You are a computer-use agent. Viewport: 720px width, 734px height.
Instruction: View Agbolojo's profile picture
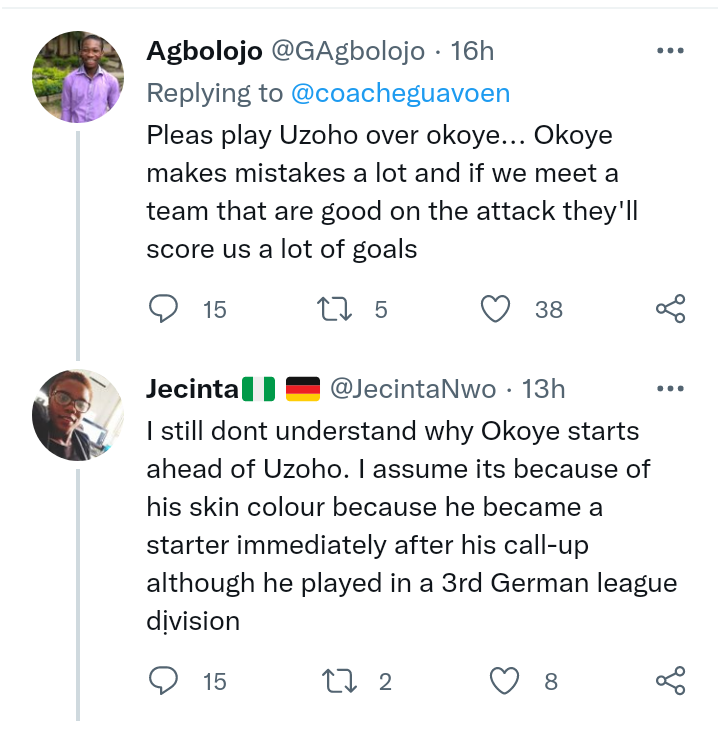[x=77, y=78]
